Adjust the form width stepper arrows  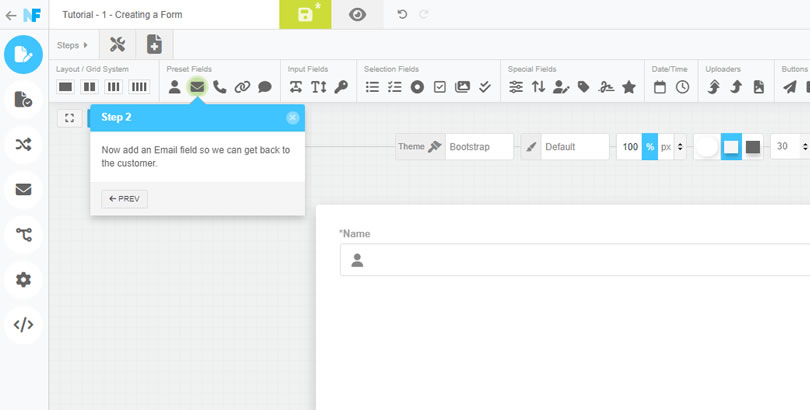tap(680, 147)
